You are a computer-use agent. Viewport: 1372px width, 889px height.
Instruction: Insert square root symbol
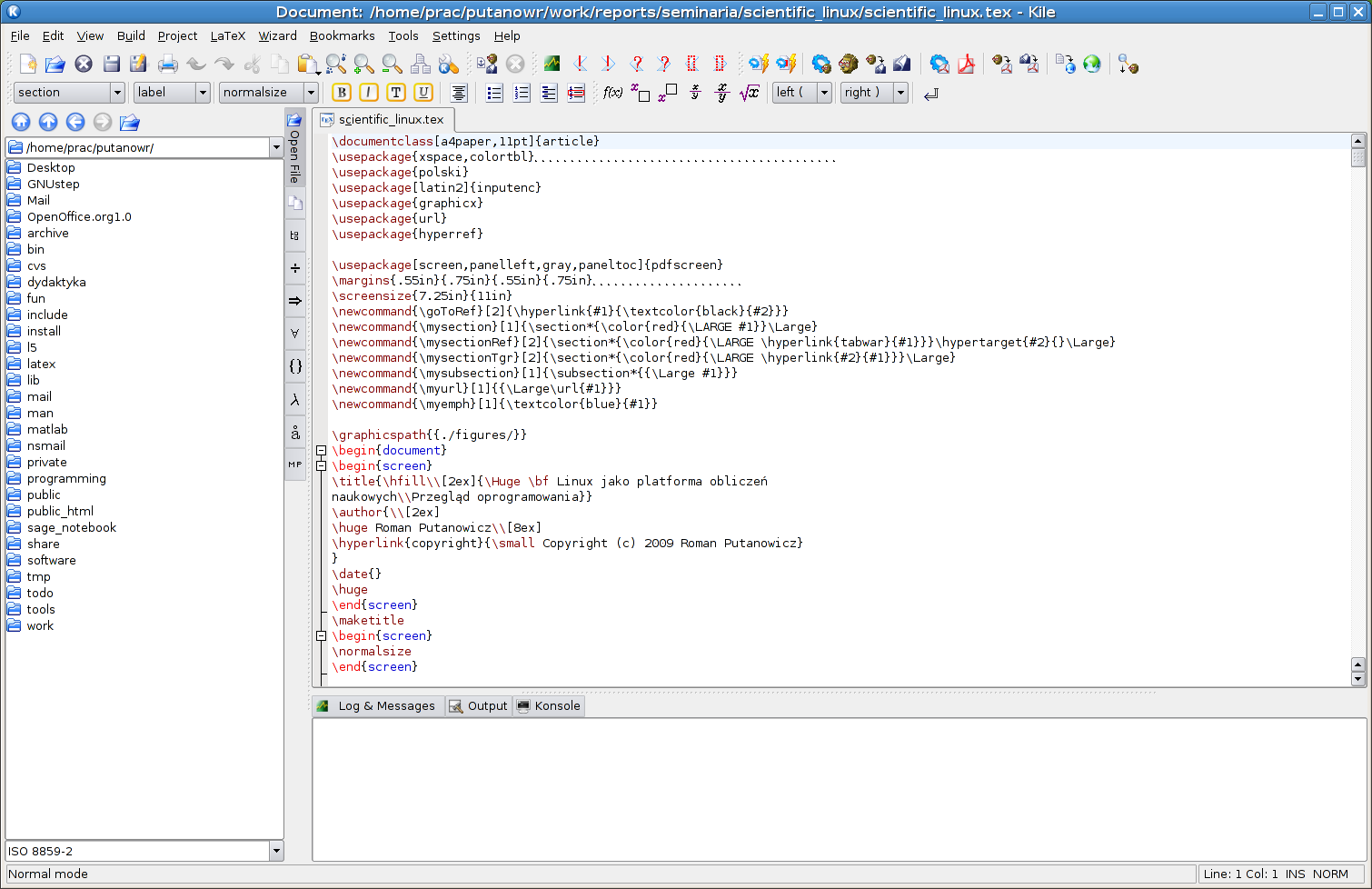(750, 93)
